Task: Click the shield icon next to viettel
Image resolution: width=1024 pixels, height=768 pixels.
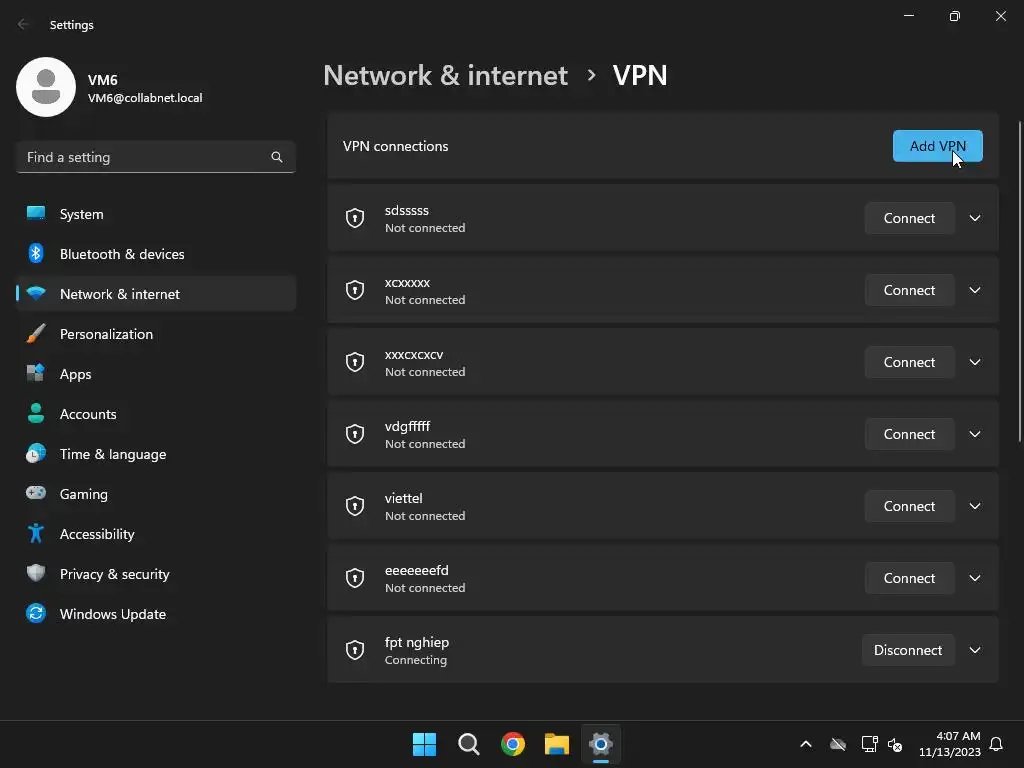Action: [355, 506]
